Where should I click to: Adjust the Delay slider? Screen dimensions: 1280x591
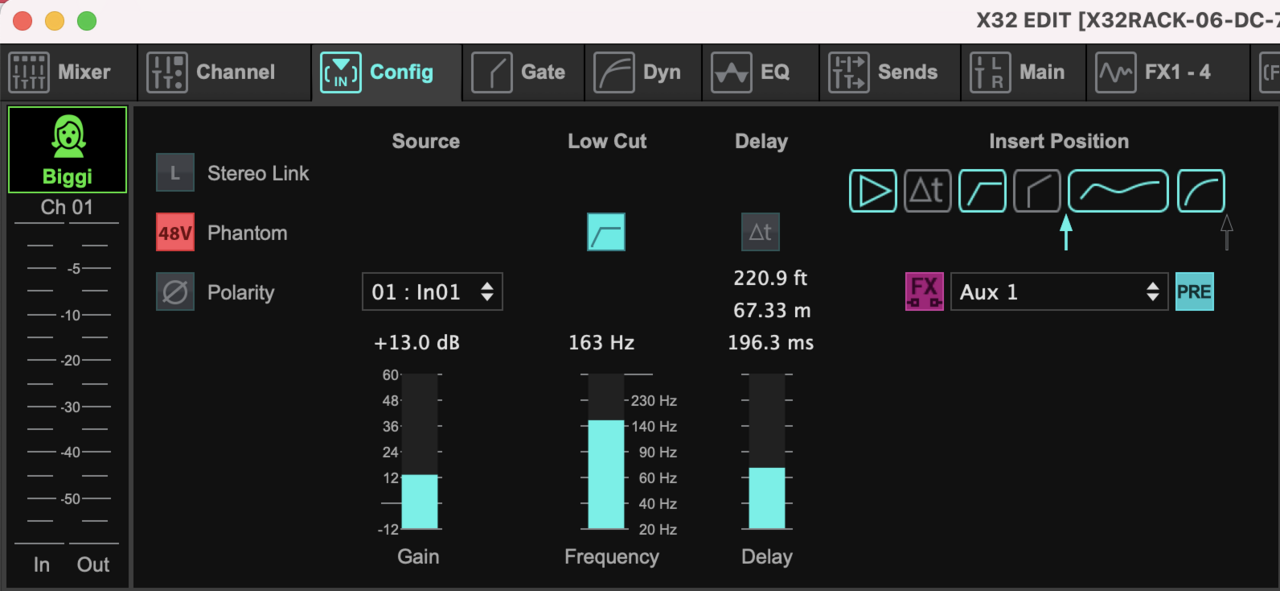767,451
